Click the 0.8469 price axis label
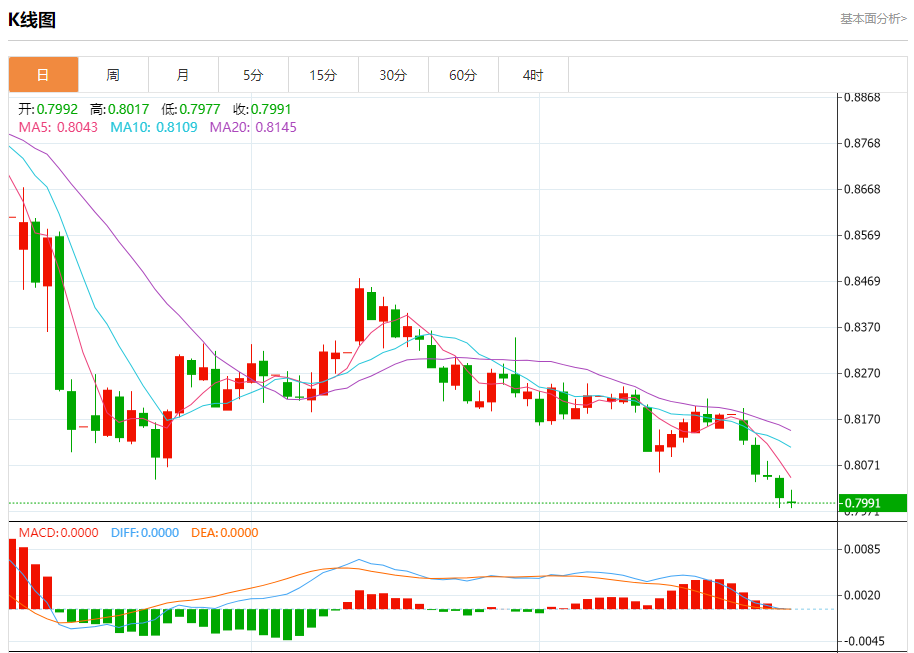Screen dimensions: 914x653 pos(862,281)
